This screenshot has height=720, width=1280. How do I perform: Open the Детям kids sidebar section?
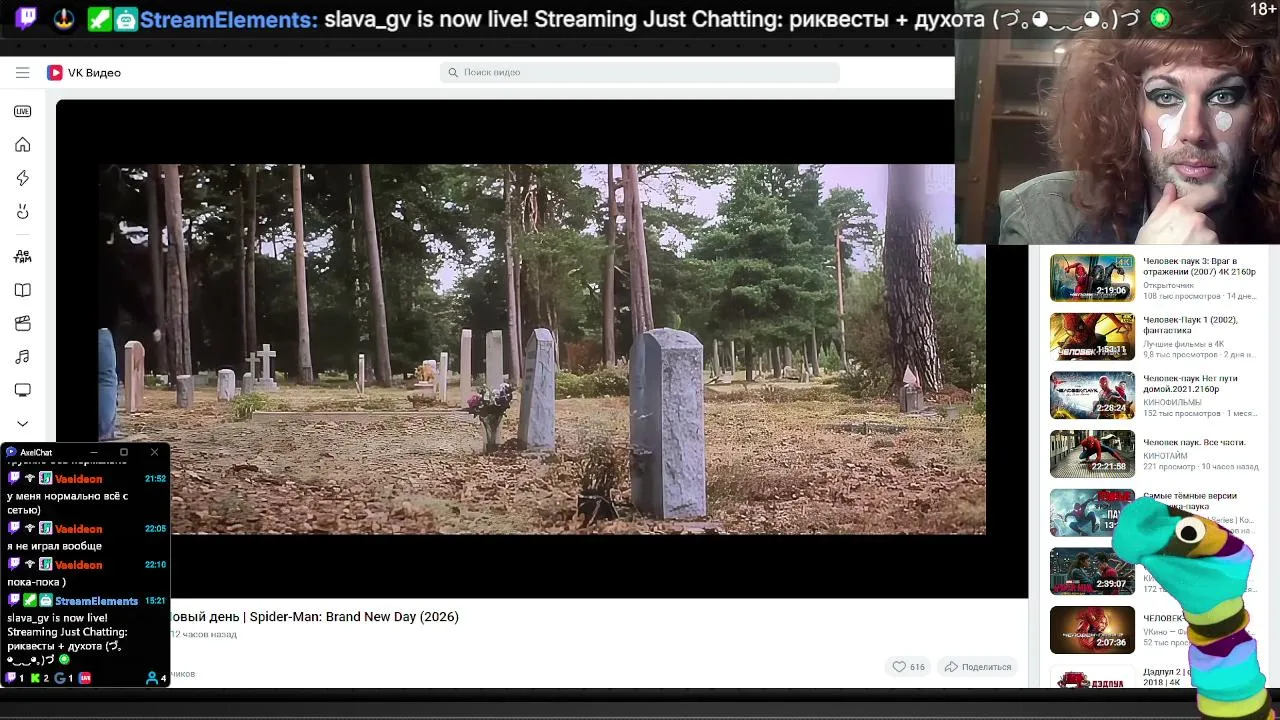[22, 256]
